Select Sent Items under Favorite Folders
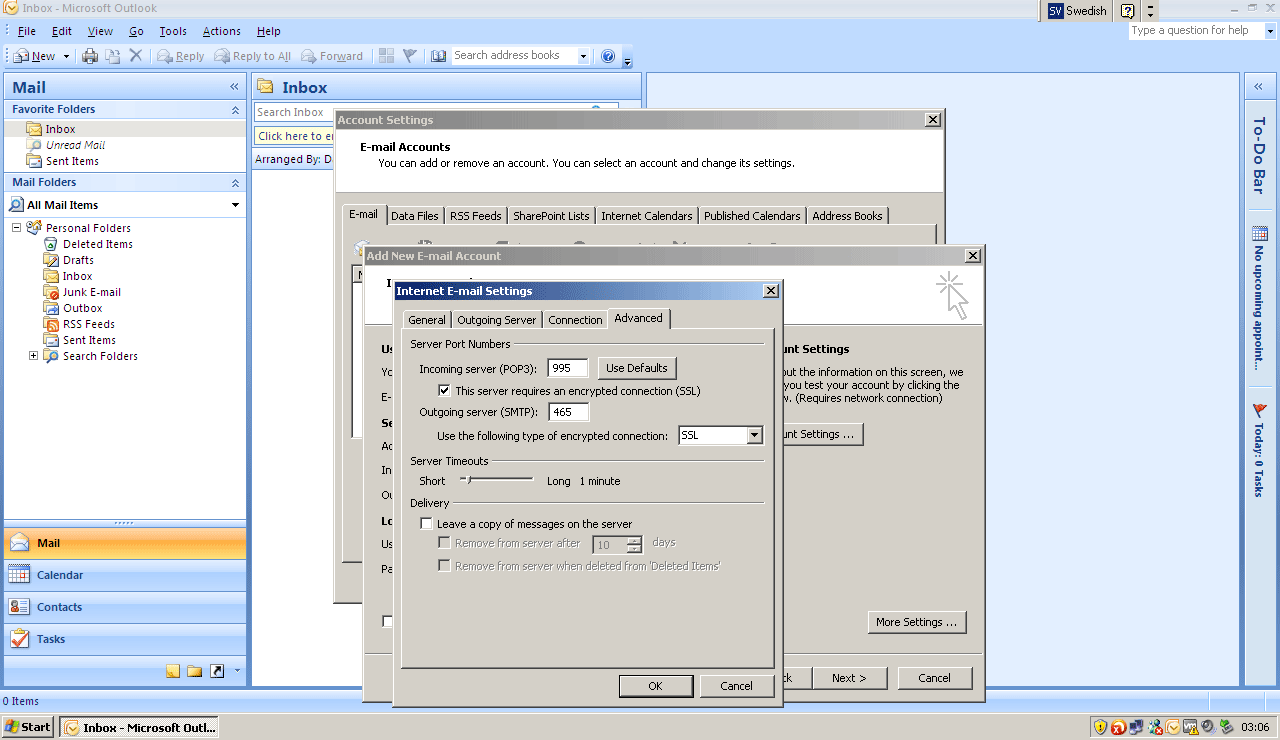 coord(63,161)
